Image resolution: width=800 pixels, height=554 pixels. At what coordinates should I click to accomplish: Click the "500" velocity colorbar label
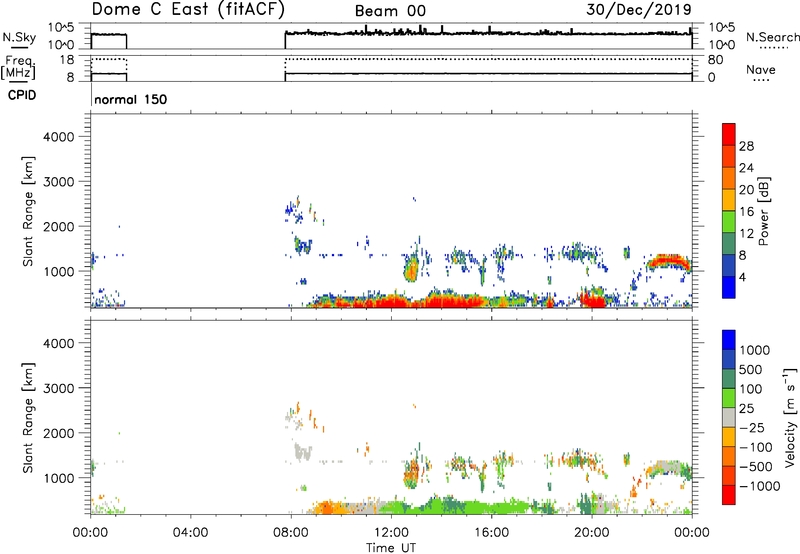click(x=751, y=370)
